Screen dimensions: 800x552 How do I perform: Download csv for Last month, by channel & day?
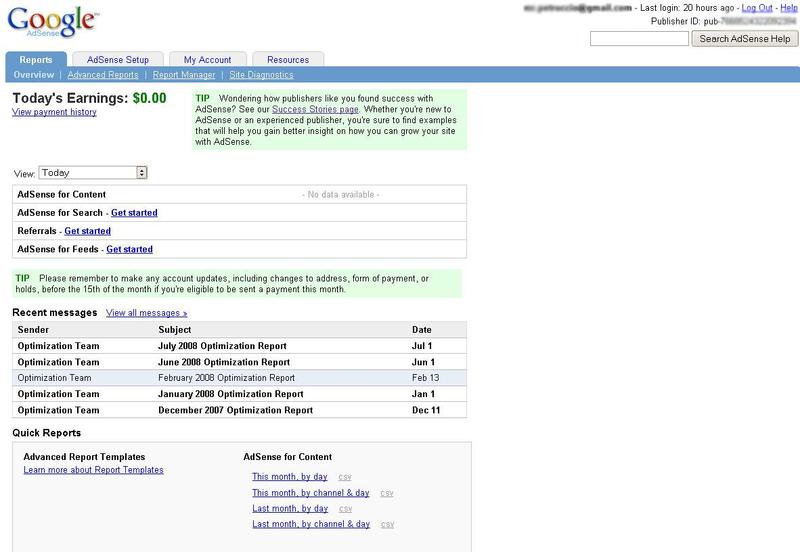[x=387, y=524]
